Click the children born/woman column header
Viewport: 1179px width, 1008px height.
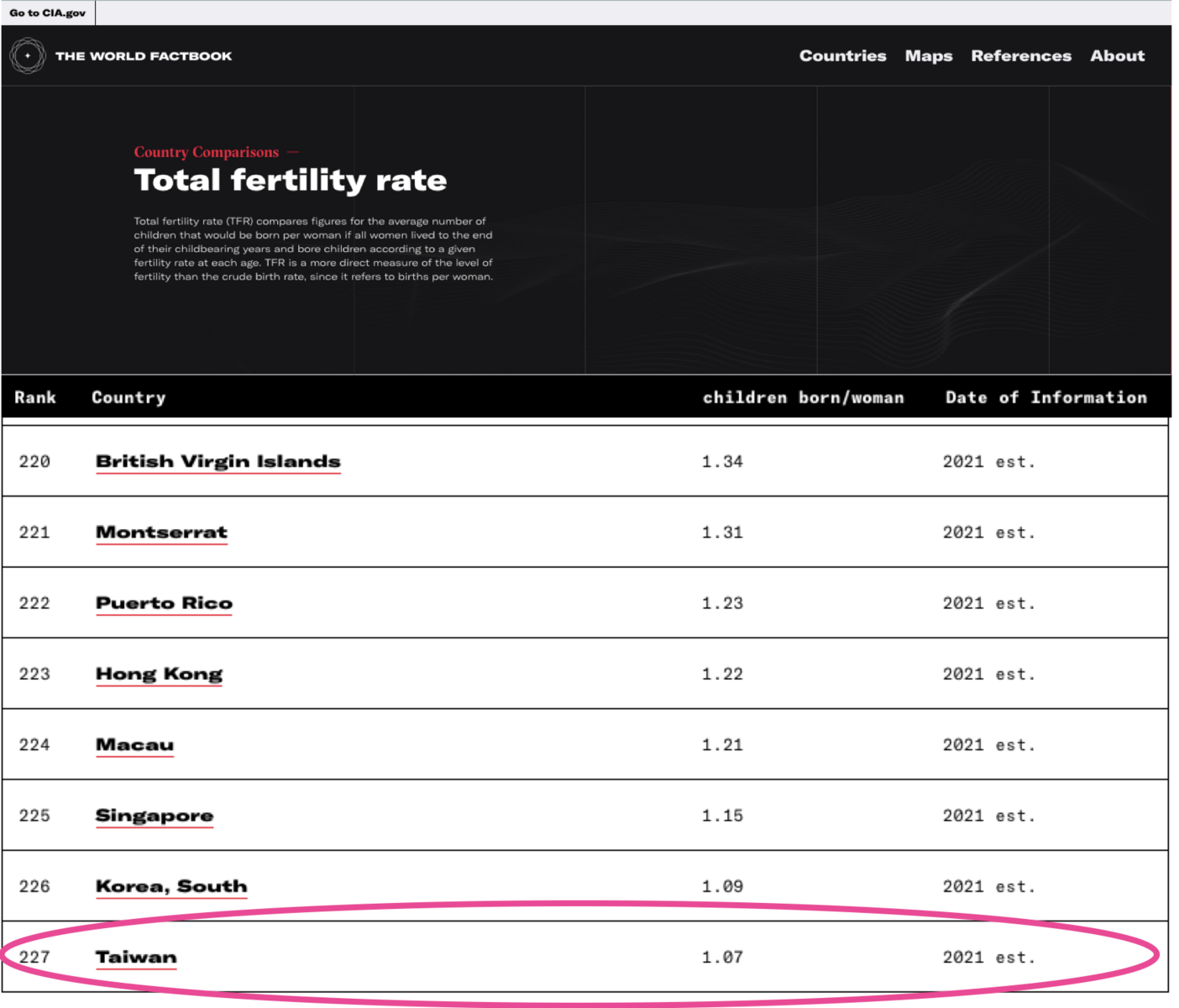(x=803, y=397)
